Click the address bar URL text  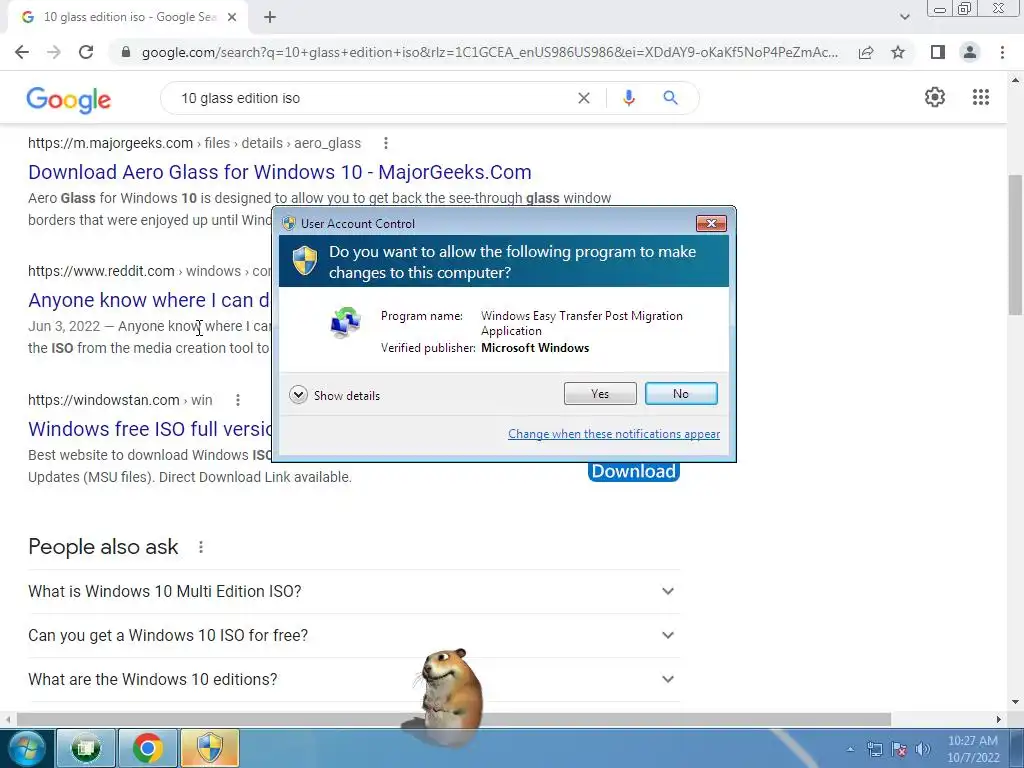tap(490, 52)
